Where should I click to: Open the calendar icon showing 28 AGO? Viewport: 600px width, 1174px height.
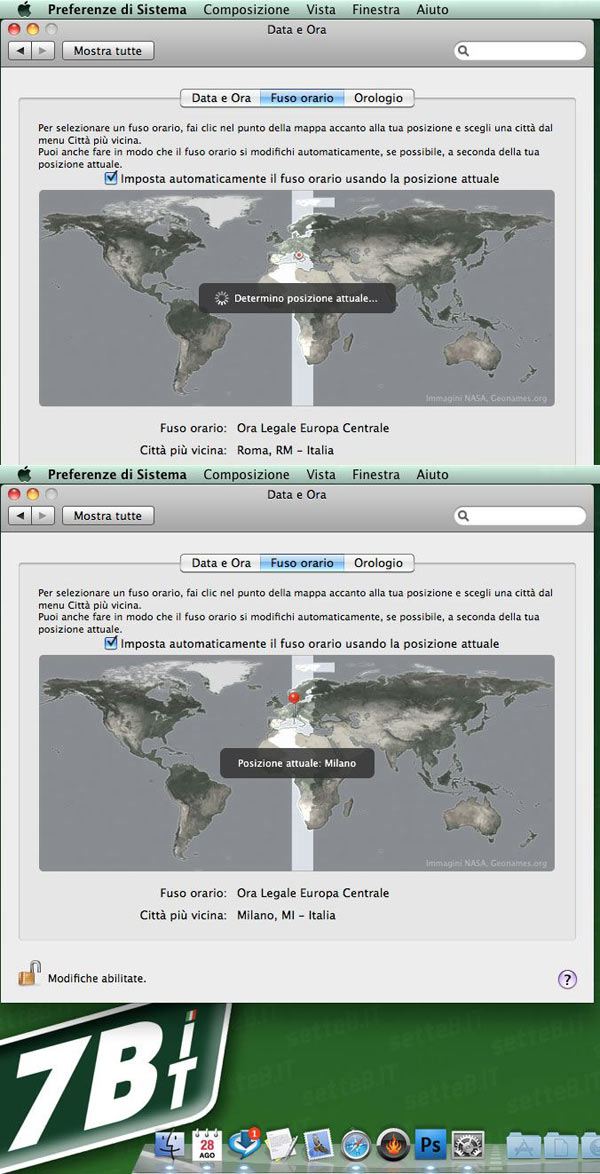click(208, 1146)
